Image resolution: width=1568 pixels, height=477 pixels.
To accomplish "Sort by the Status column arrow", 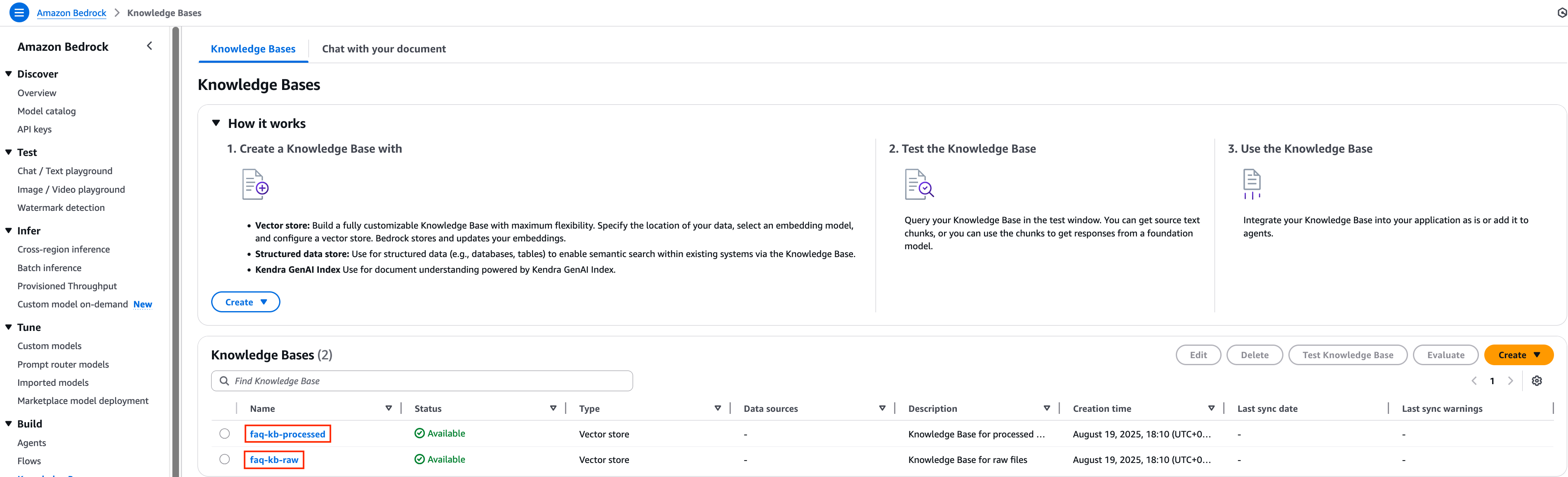I will click(x=553, y=408).
